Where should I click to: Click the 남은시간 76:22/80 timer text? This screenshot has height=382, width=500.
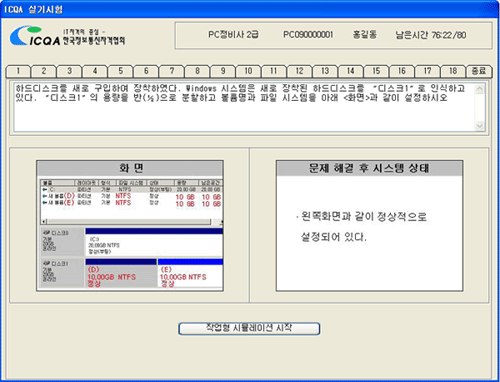pyautogui.click(x=431, y=35)
